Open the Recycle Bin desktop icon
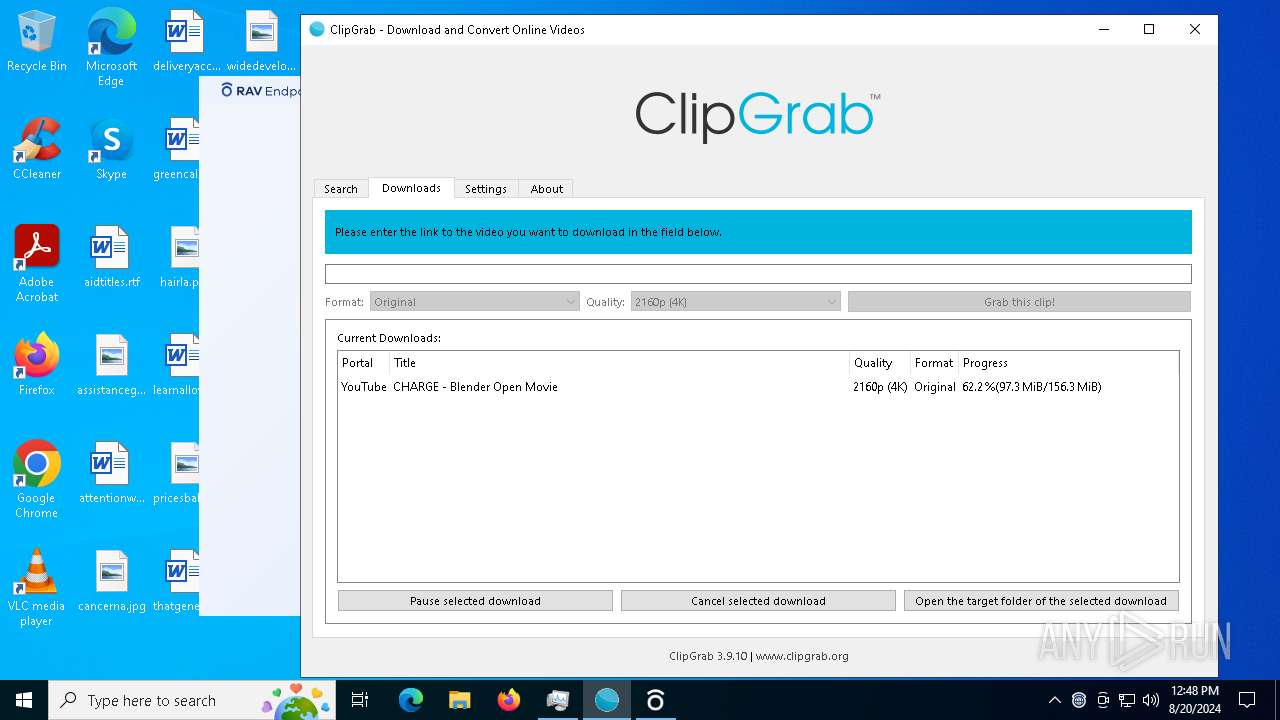This screenshot has width=1280, height=720. (x=37, y=41)
